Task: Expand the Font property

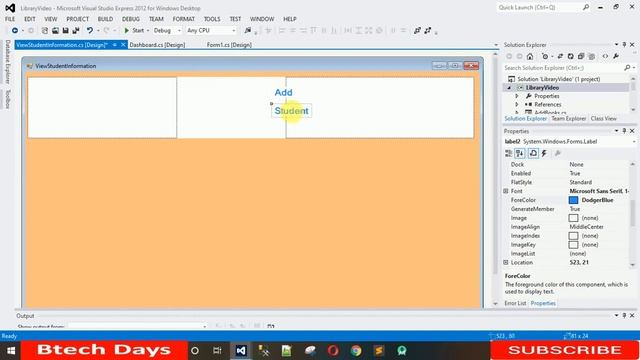Action: (x=506, y=191)
